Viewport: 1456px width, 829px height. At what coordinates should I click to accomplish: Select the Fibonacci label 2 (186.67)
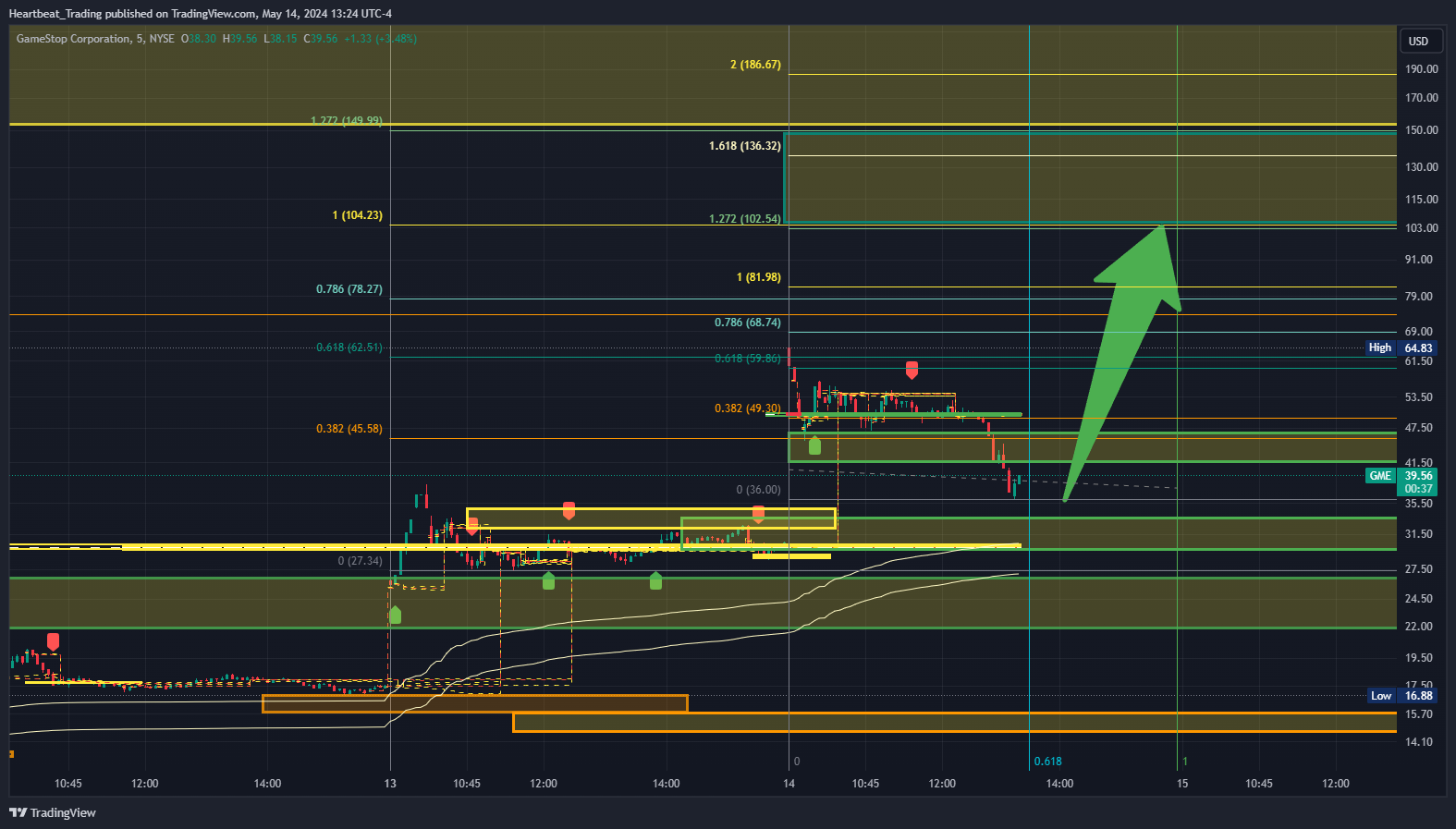coord(755,65)
